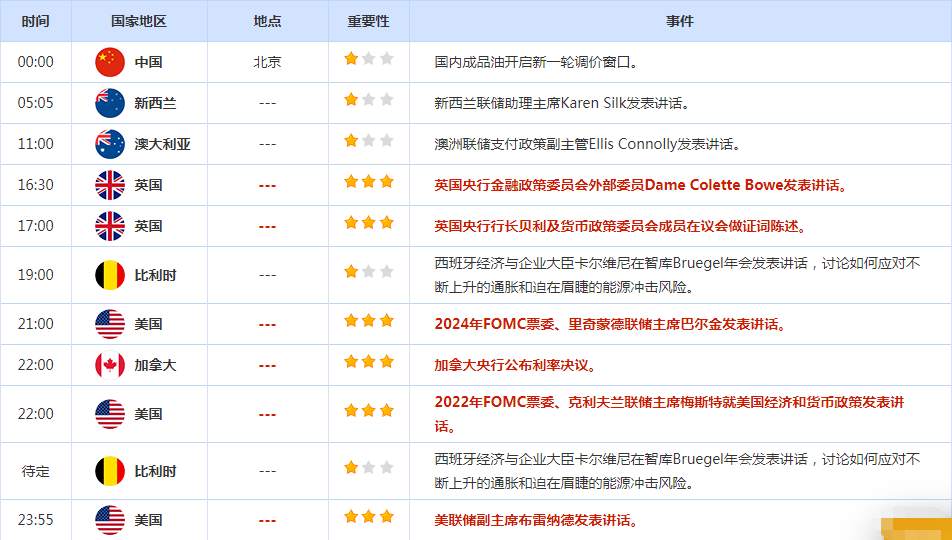The width and height of the screenshot is (952, 540).
Task: Click the Belgium flag in the 待定 row
Action: tap(110, 471)
